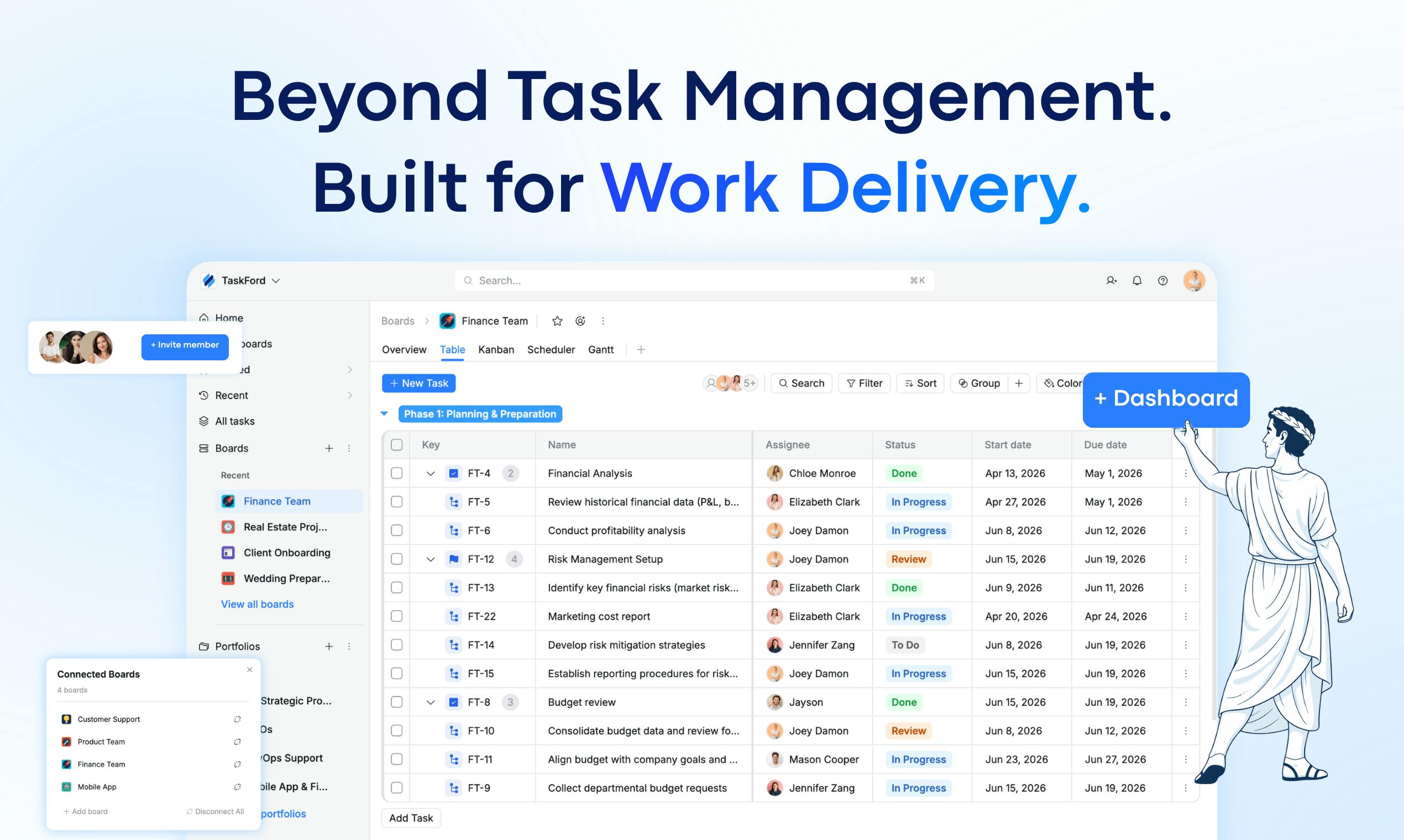Open the notifications bell
Viewport: 1404px width, 840px height.
coord(1137,281)
